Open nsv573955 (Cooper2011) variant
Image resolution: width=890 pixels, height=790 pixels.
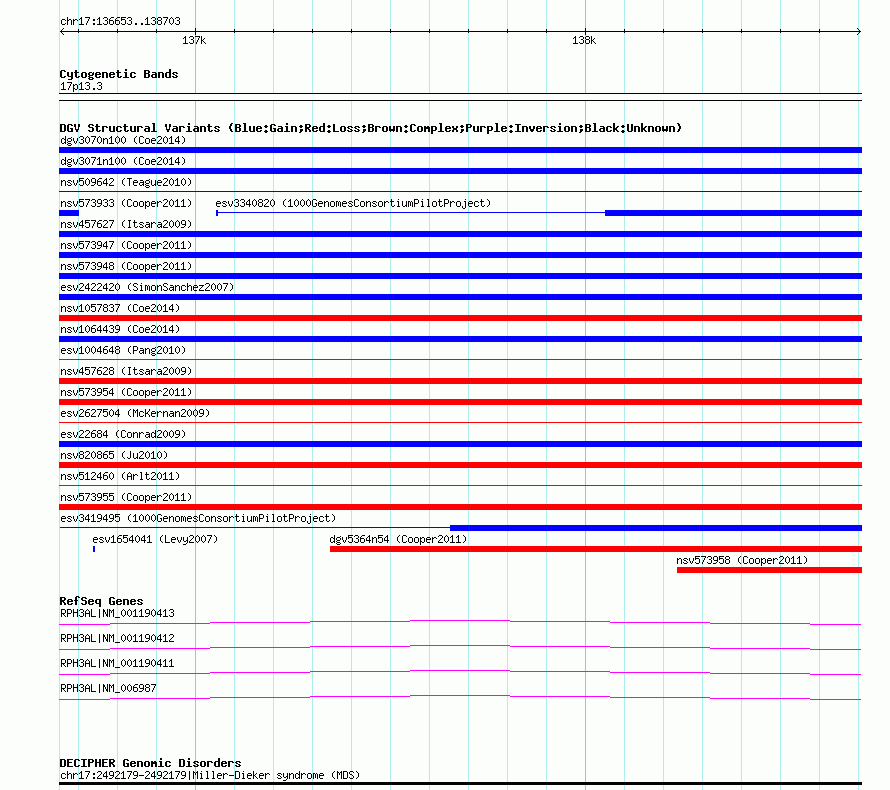click(126, 497)
